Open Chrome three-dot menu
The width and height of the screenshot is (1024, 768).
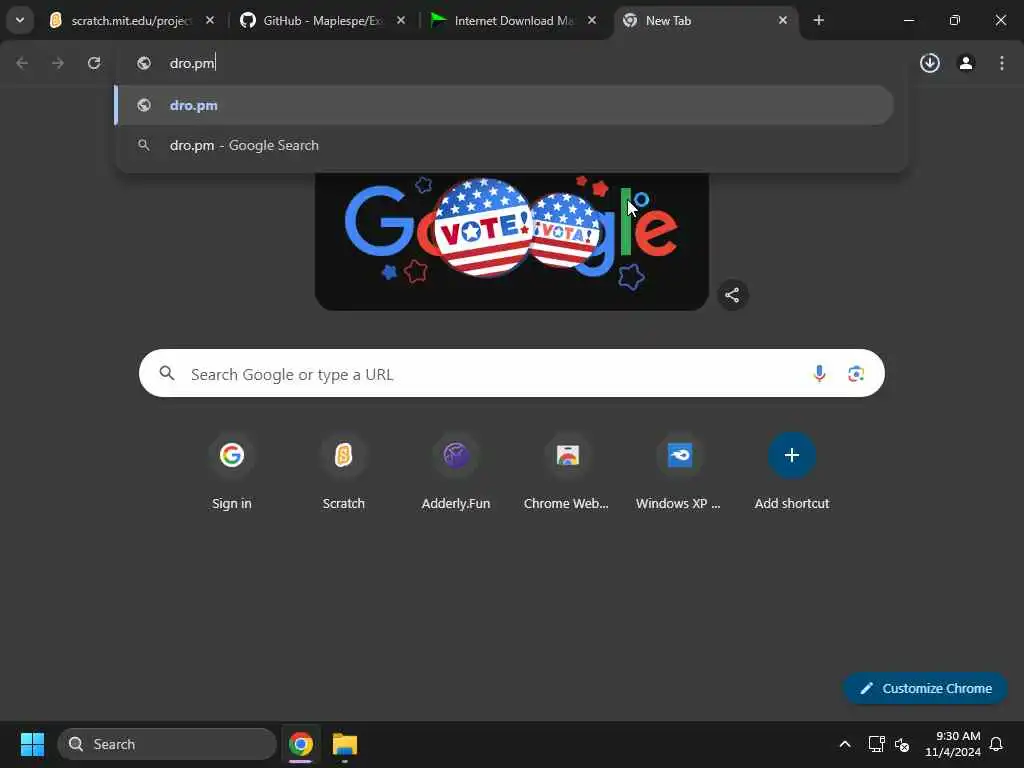coord(1002,63)
